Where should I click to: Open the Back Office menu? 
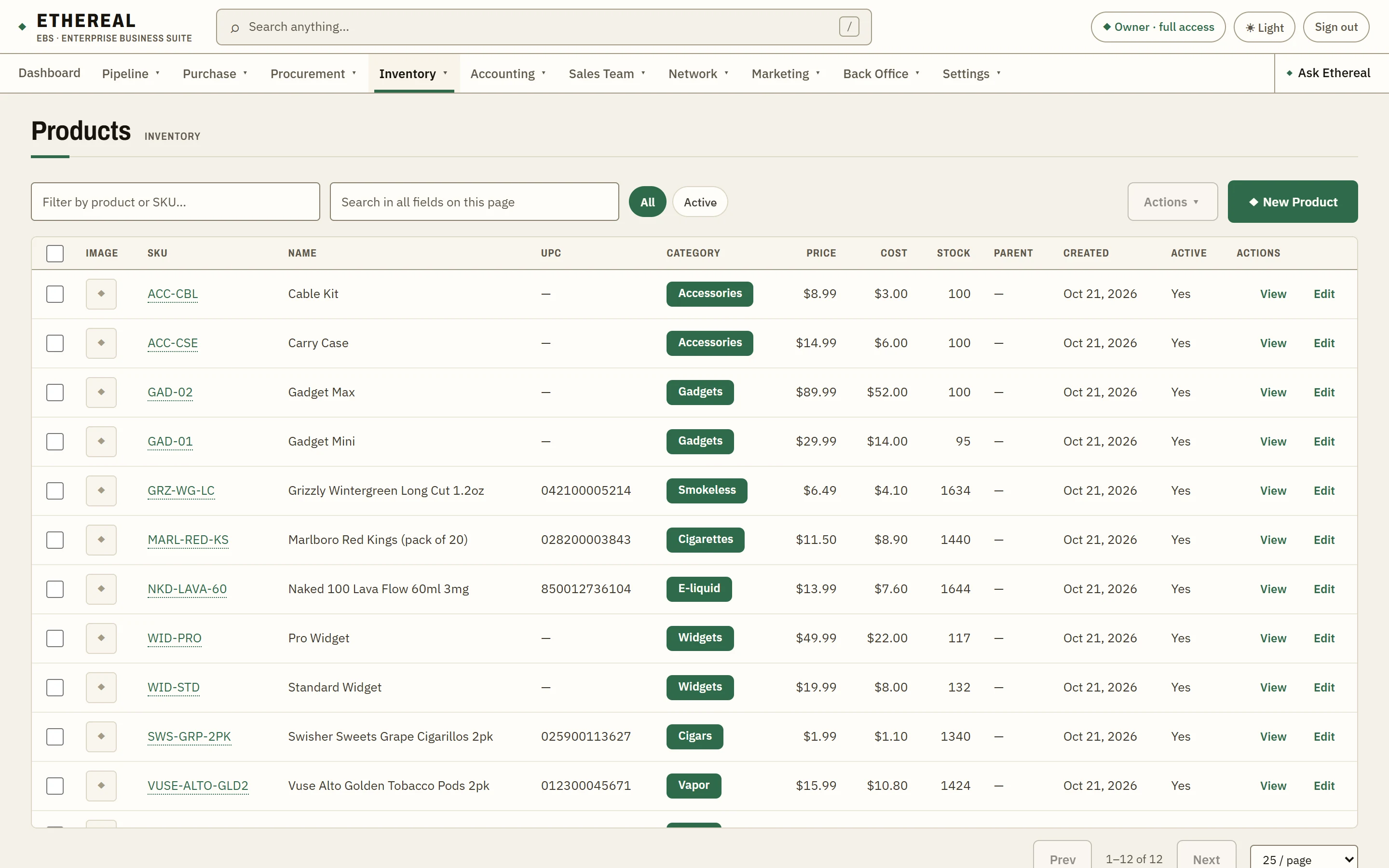point(881,73)
